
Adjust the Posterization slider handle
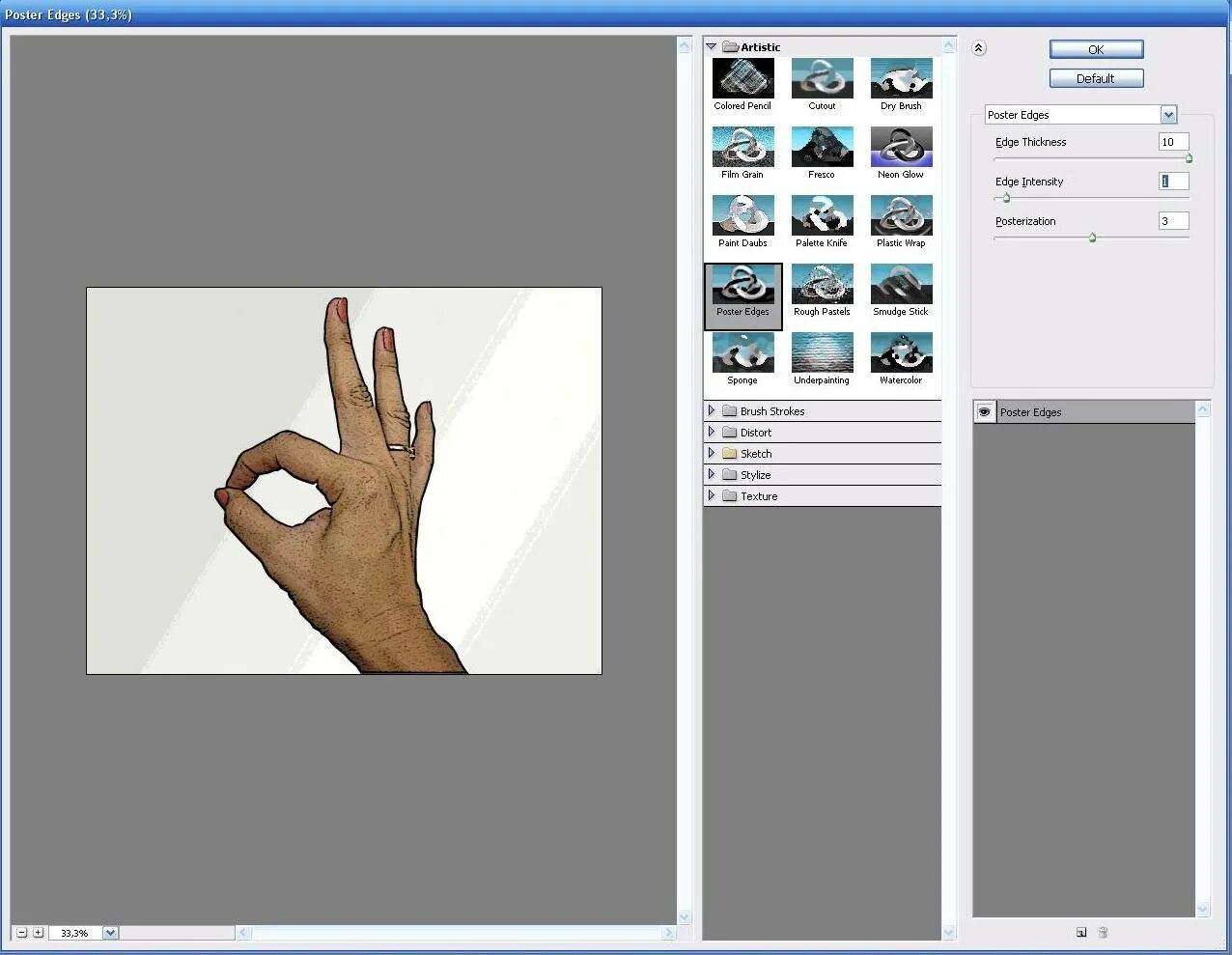point(1092,238)
